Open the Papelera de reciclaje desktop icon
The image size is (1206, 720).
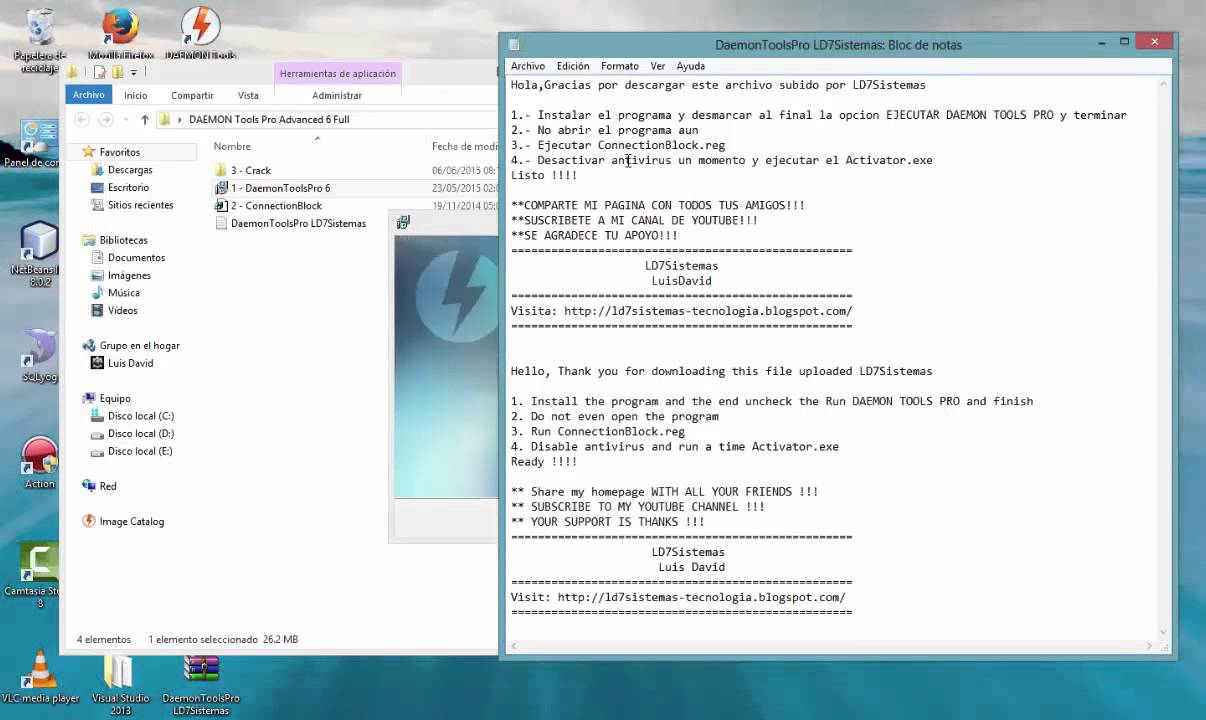[40, 38]
